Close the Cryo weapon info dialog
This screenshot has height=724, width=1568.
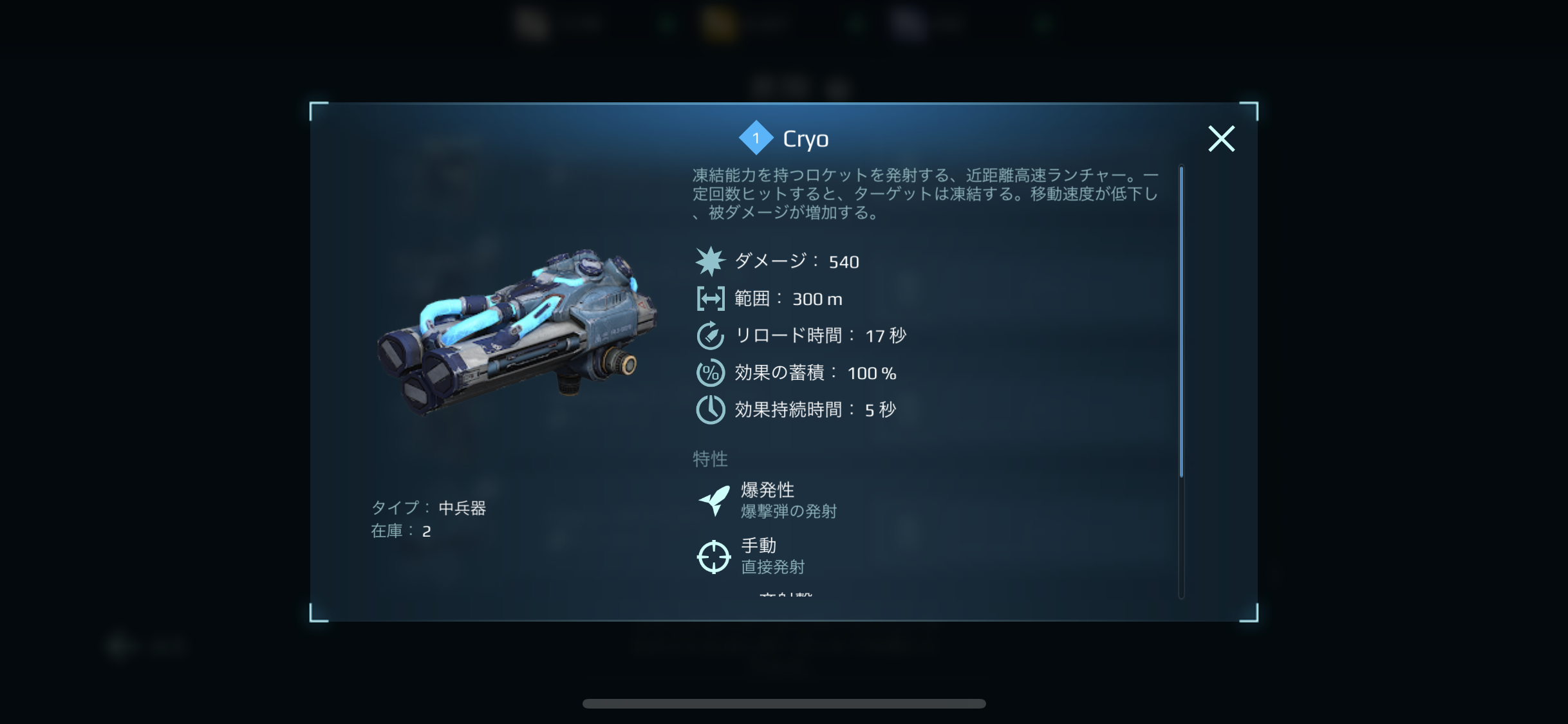[1221, 138]
